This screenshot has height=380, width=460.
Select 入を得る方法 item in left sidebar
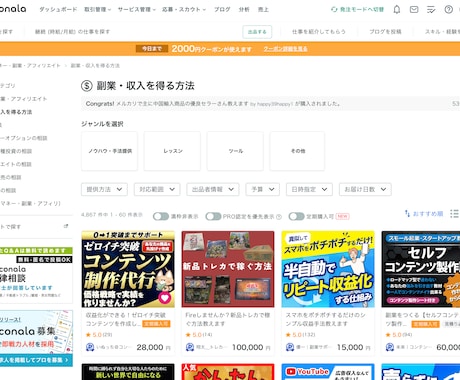point(16,112)
